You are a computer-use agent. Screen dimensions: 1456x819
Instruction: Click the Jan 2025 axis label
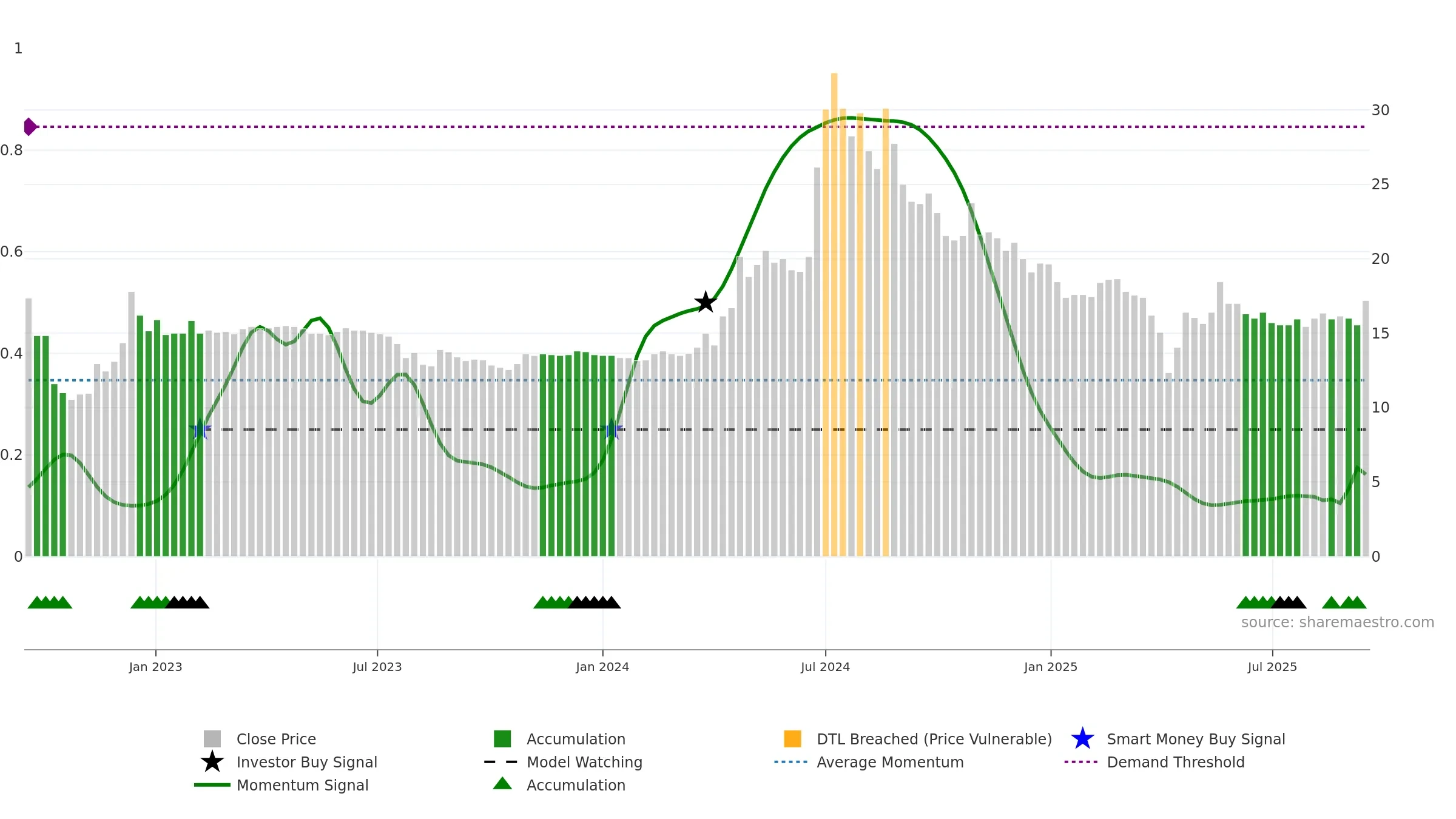[1051, 667]
